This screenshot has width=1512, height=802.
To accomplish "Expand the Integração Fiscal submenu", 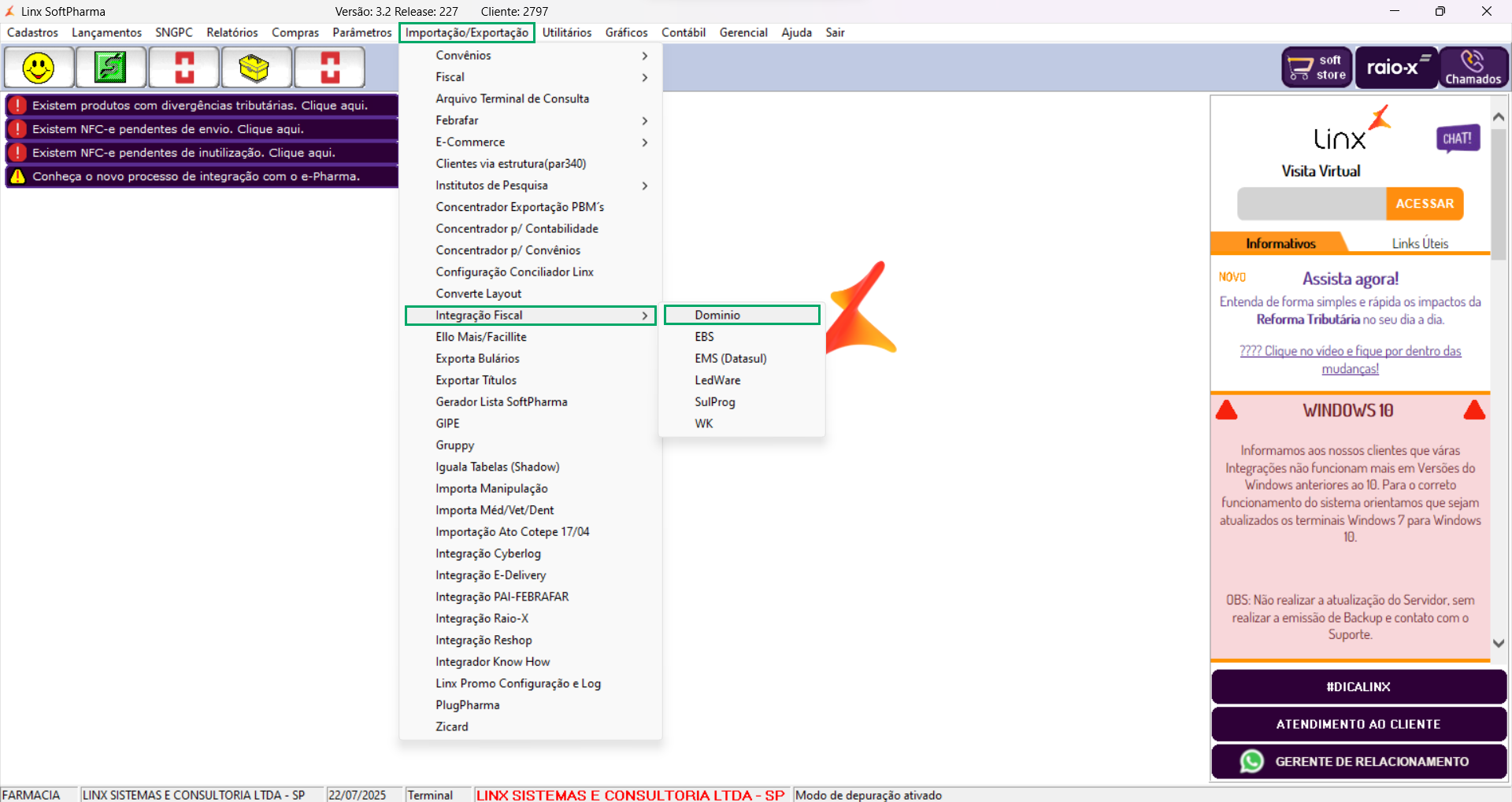I will point(531,316).
